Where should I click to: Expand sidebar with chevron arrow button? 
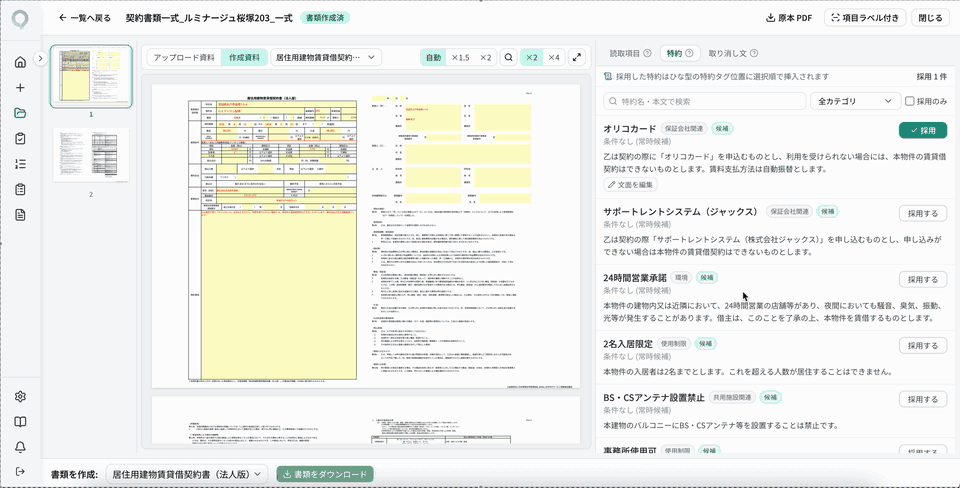point(40,58)
